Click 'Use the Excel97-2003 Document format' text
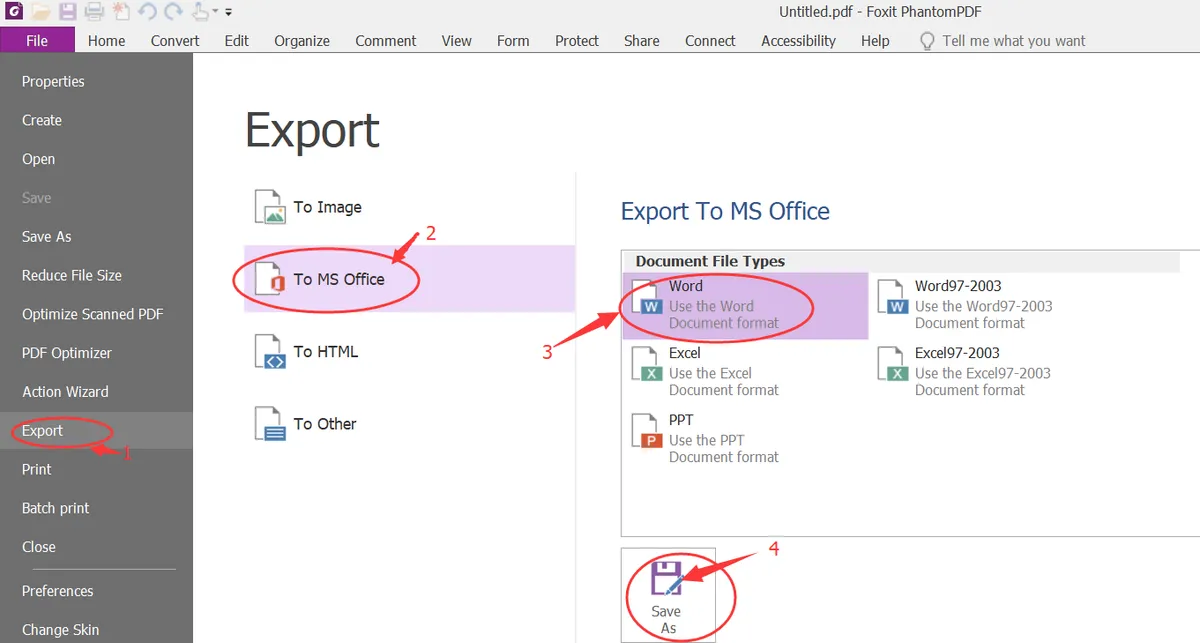Image resolution: width=1200 pixels, height=643 pixels. [x=983, y=382]
